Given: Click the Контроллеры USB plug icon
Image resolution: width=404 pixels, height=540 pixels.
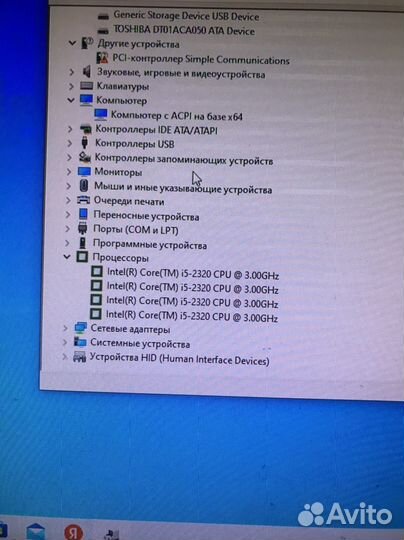Looking at the screenshot, I should click(84, 143).
